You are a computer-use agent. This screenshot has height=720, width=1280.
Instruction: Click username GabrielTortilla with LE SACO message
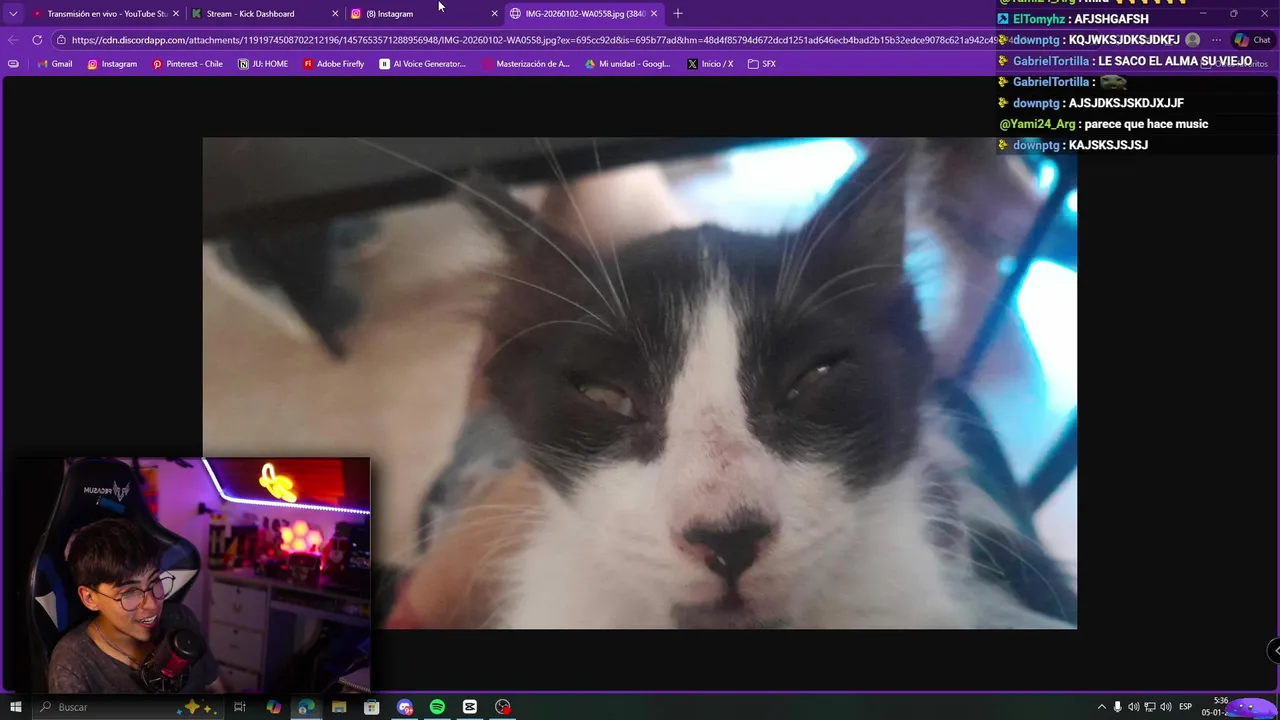(x=1051, y=61)
